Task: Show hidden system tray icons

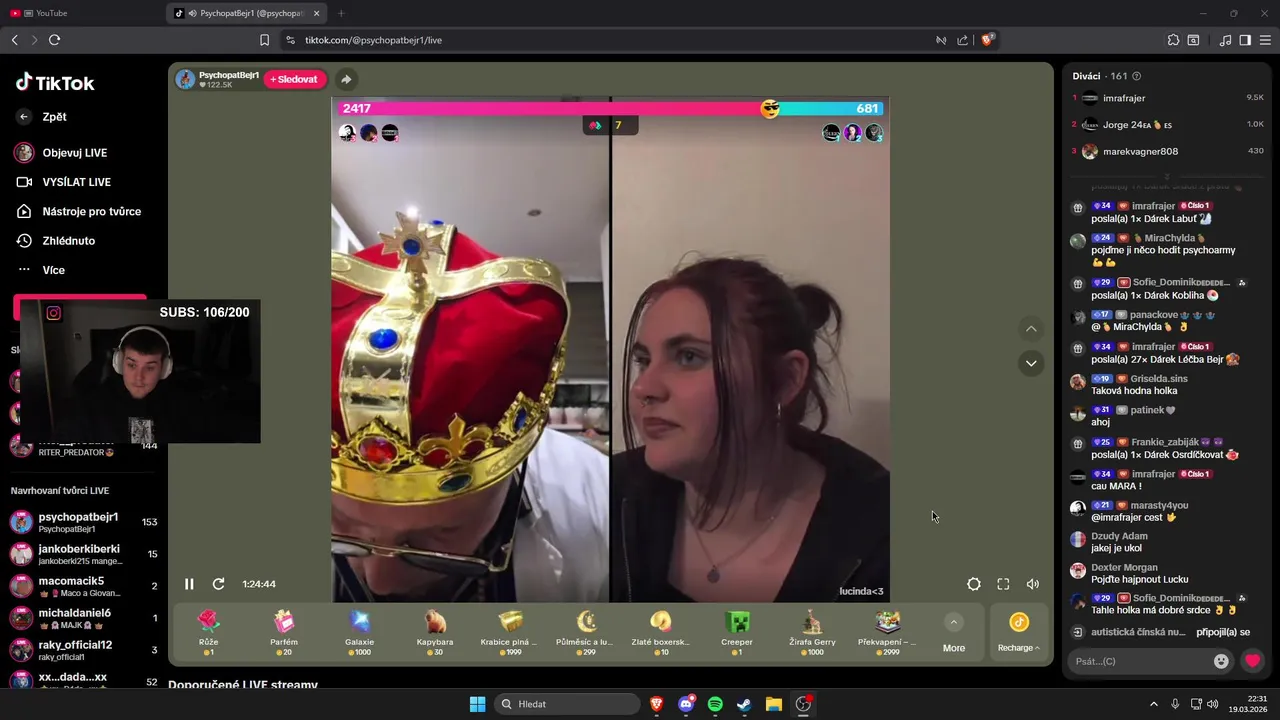Action: 1153,704
